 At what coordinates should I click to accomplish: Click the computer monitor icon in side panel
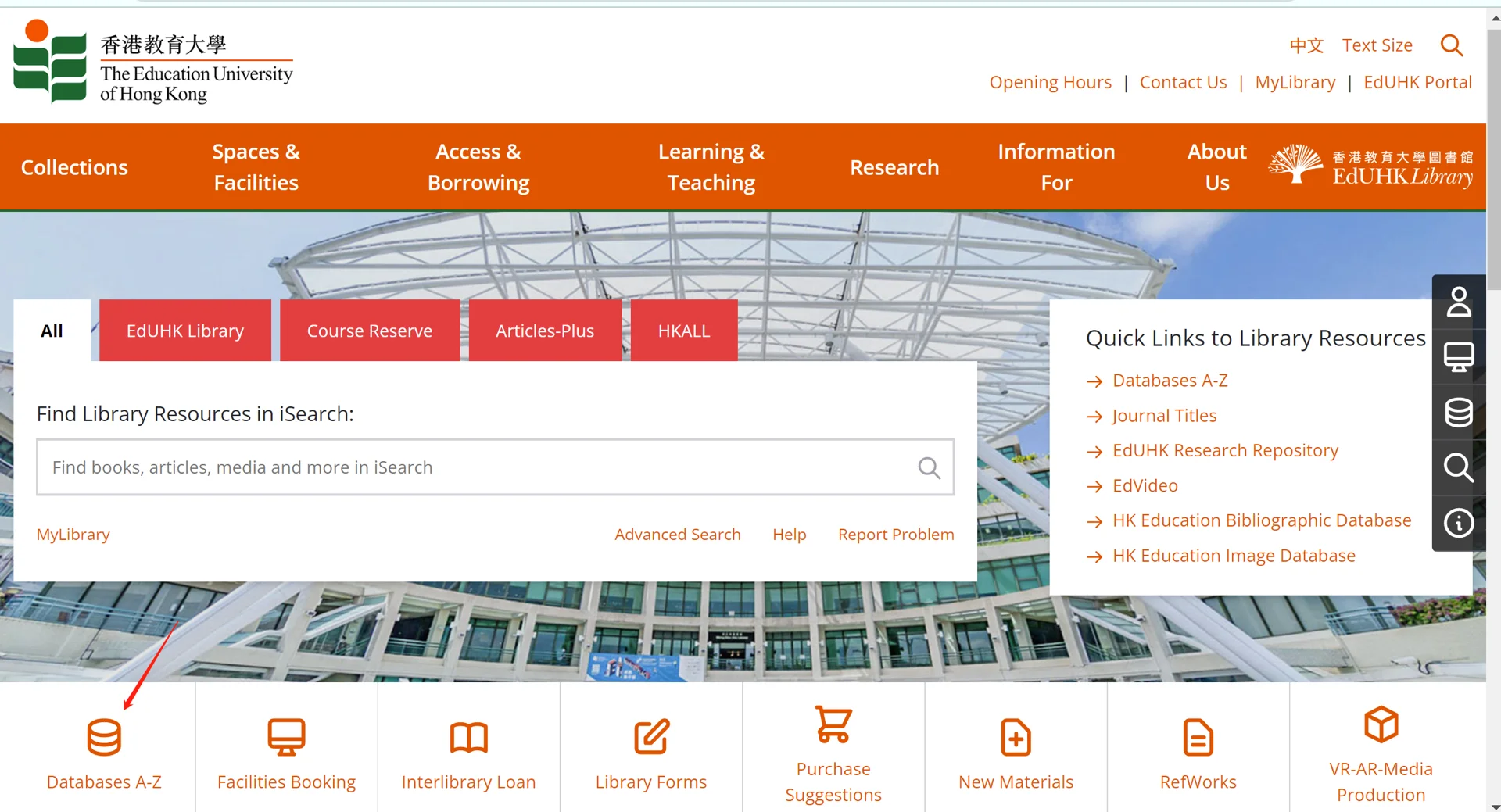click(1459, 357)
